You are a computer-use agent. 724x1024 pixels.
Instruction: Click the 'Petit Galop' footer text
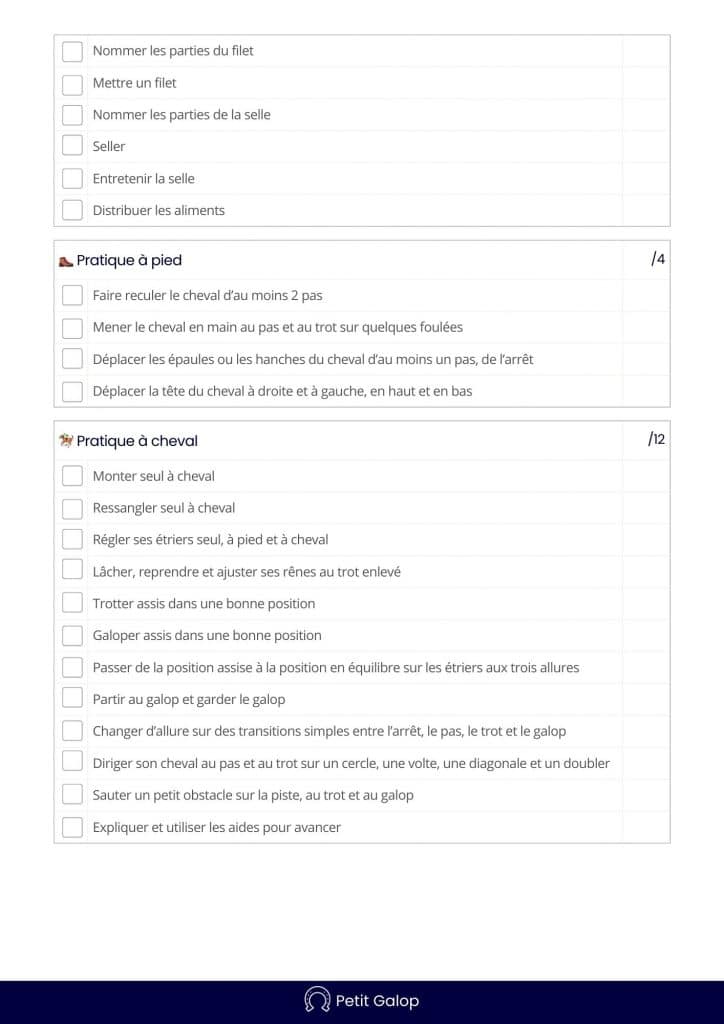(x=377, y=1000)
